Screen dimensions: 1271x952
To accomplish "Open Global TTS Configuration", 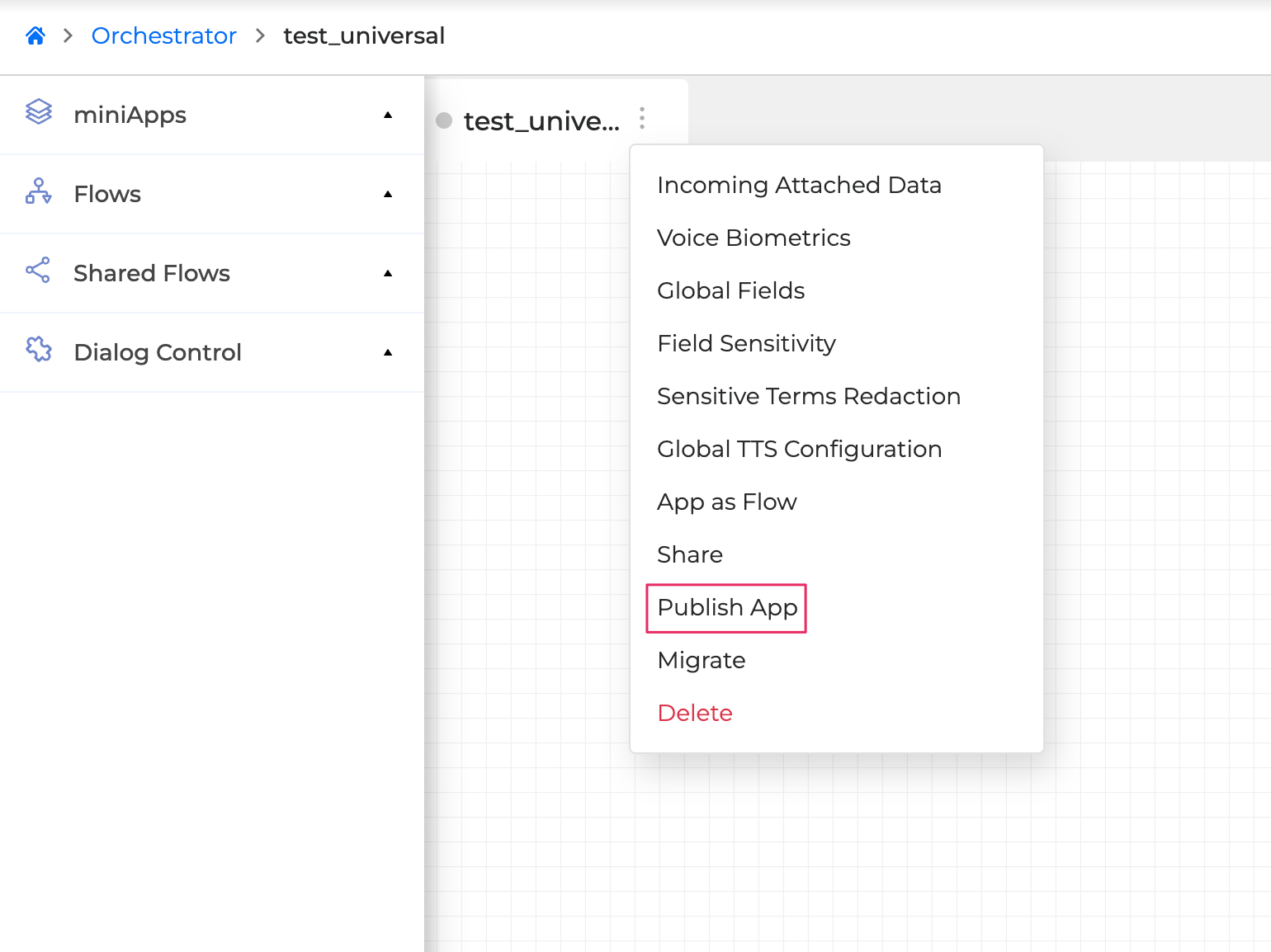I will [x=799, y=449].
